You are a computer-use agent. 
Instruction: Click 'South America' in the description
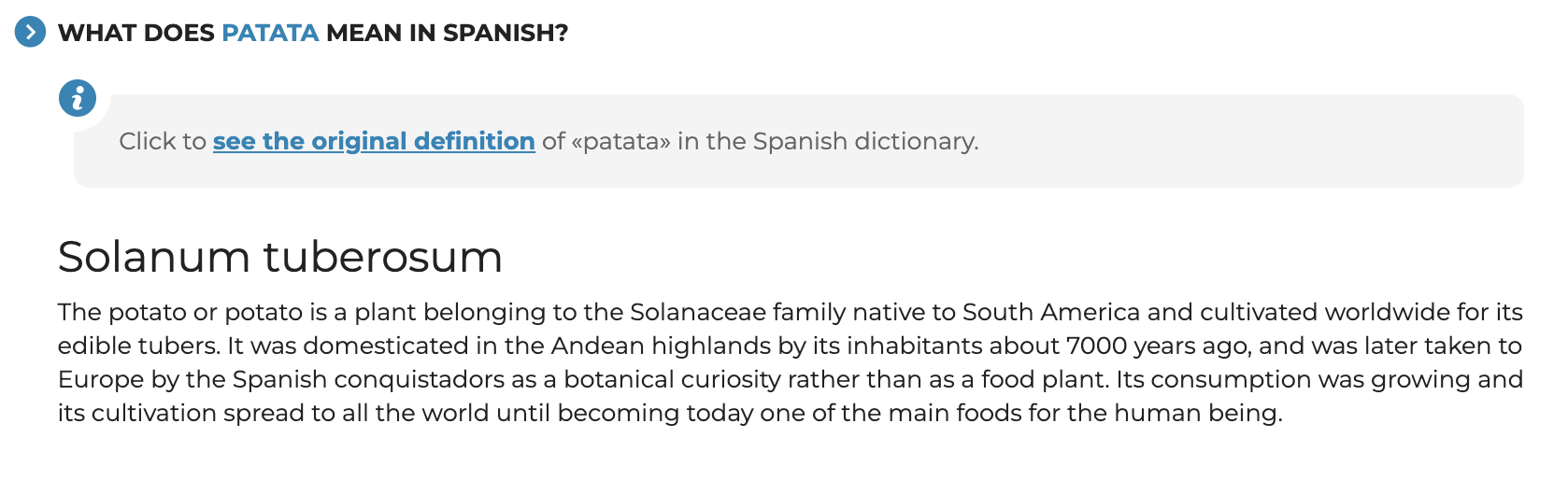1051,312
